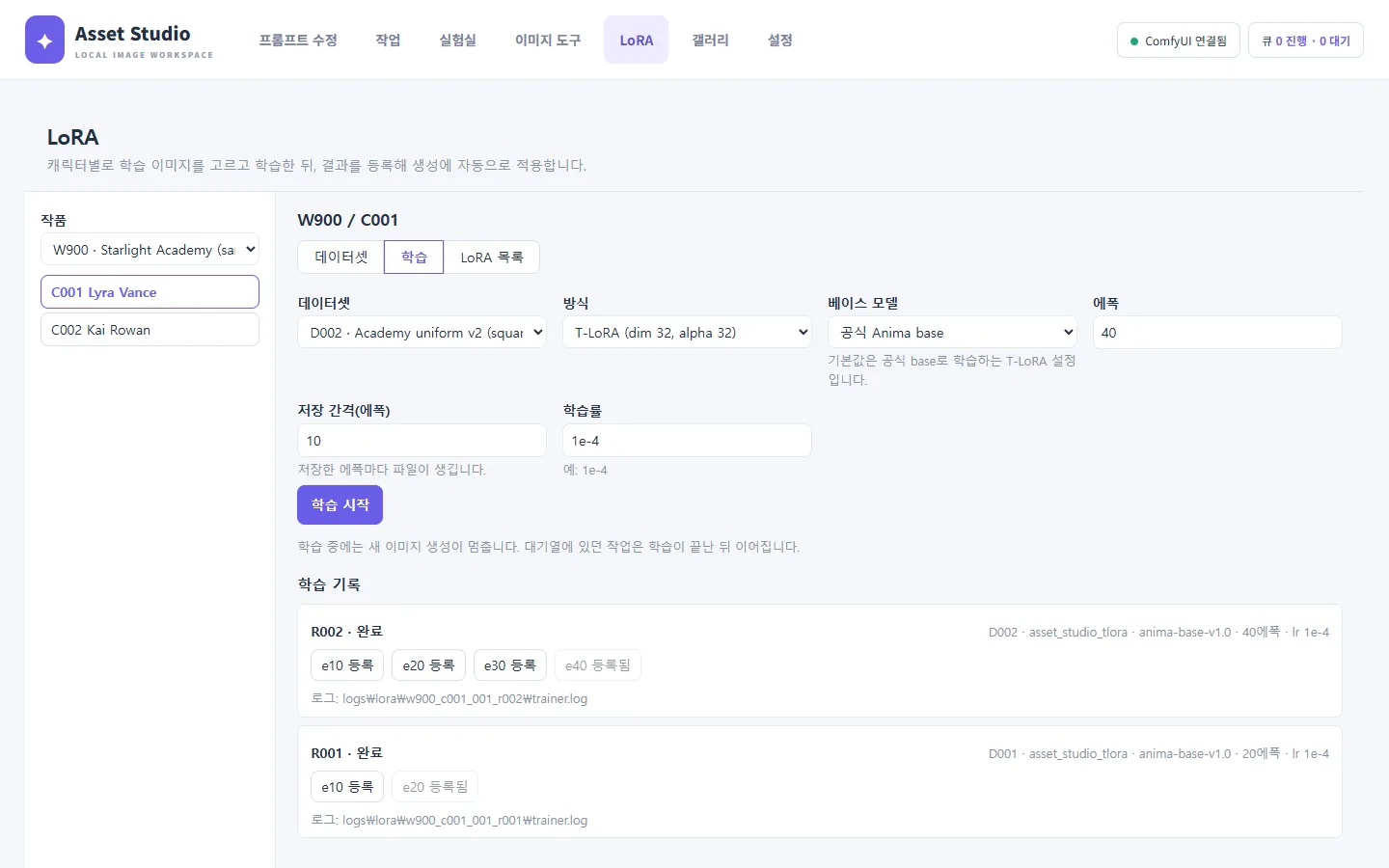Click the 학습 기록 section heading

coord(329,584)
